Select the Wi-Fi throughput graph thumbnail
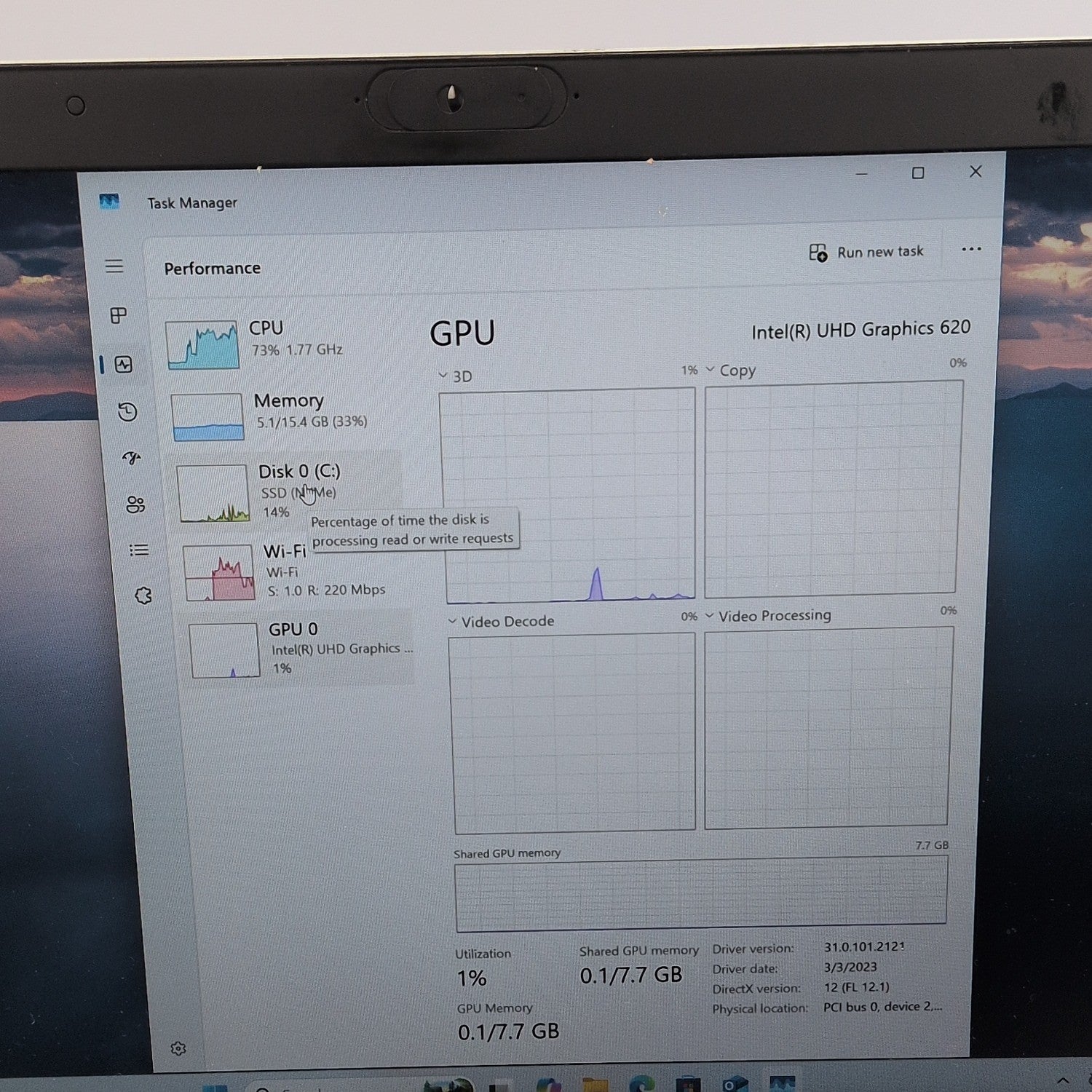The height and width of the screenshot is (1092, 1092). coord(218,573)
